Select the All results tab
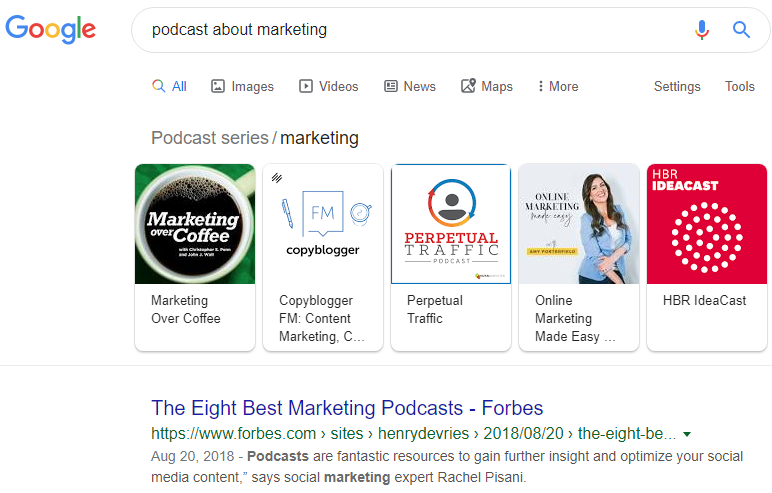This screenshot has height=493, width=772. coord(169,86)
